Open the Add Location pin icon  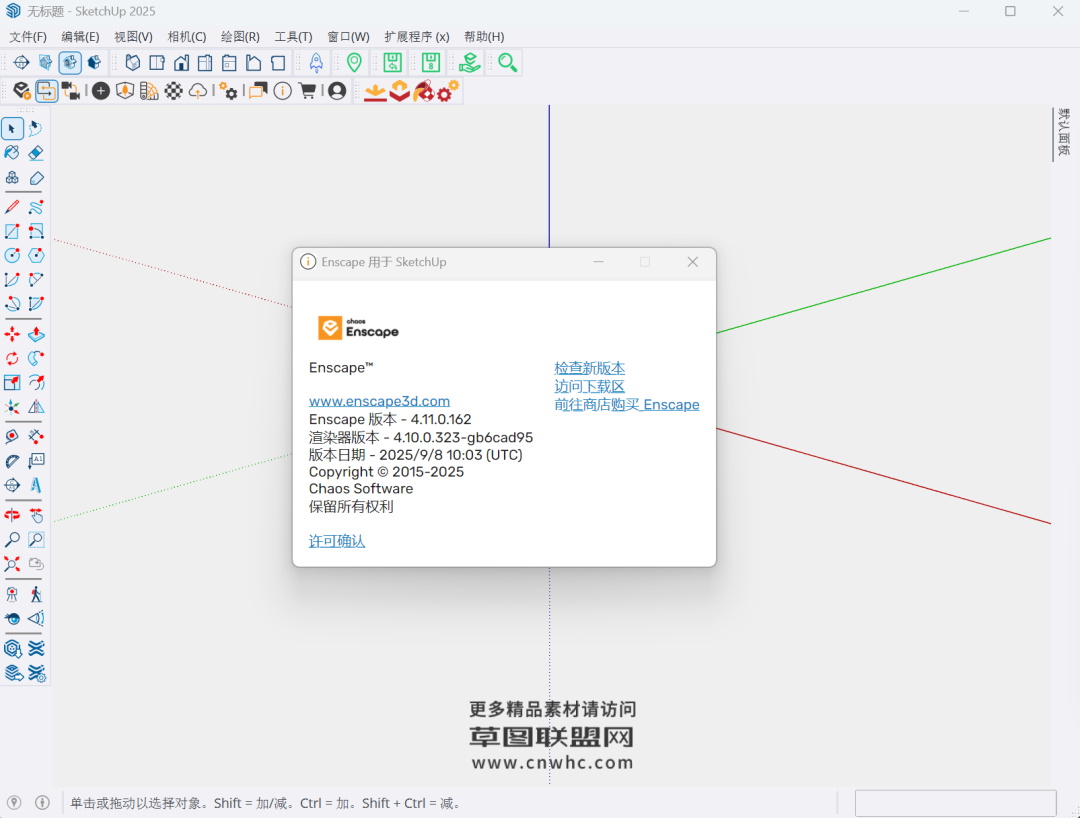tap(354, 63)
